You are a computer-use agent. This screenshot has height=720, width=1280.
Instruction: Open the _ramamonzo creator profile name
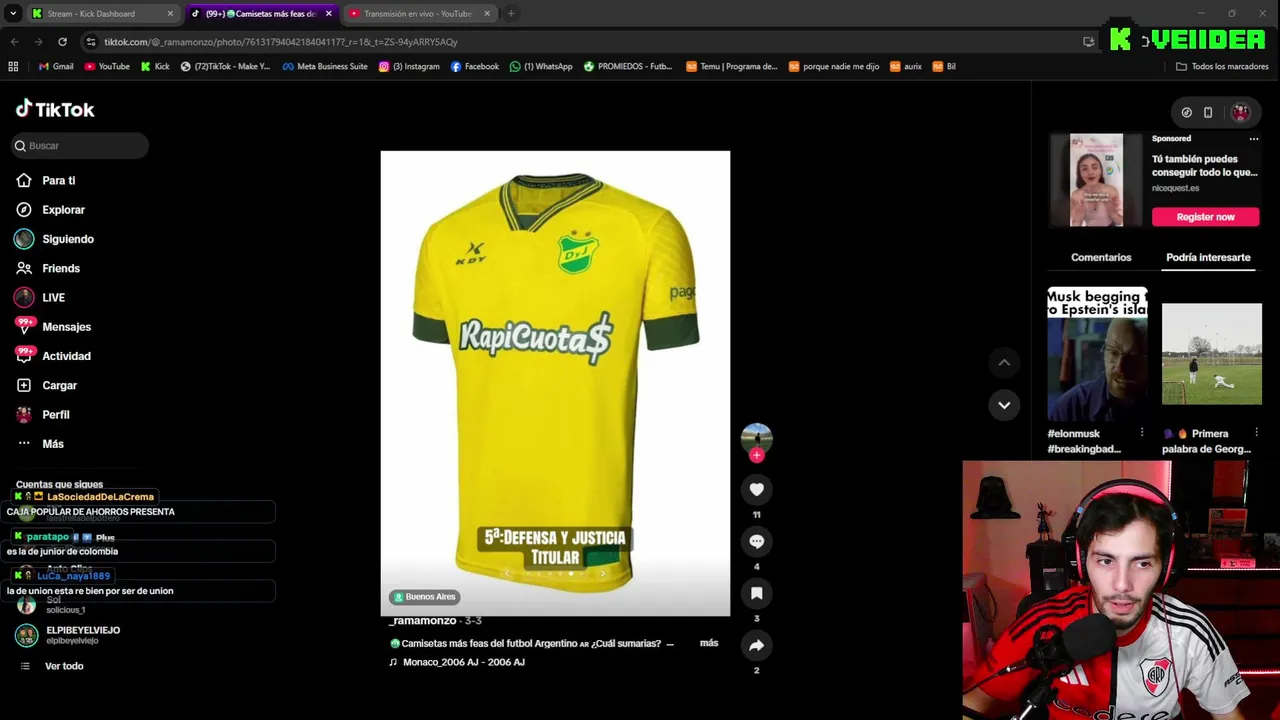point(422,621)
